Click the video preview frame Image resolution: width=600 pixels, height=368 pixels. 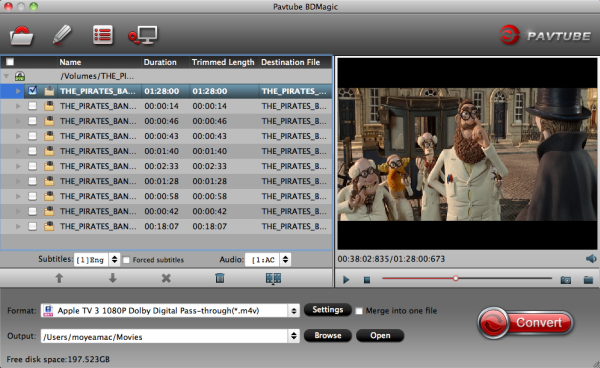click(x=467, y=154)
